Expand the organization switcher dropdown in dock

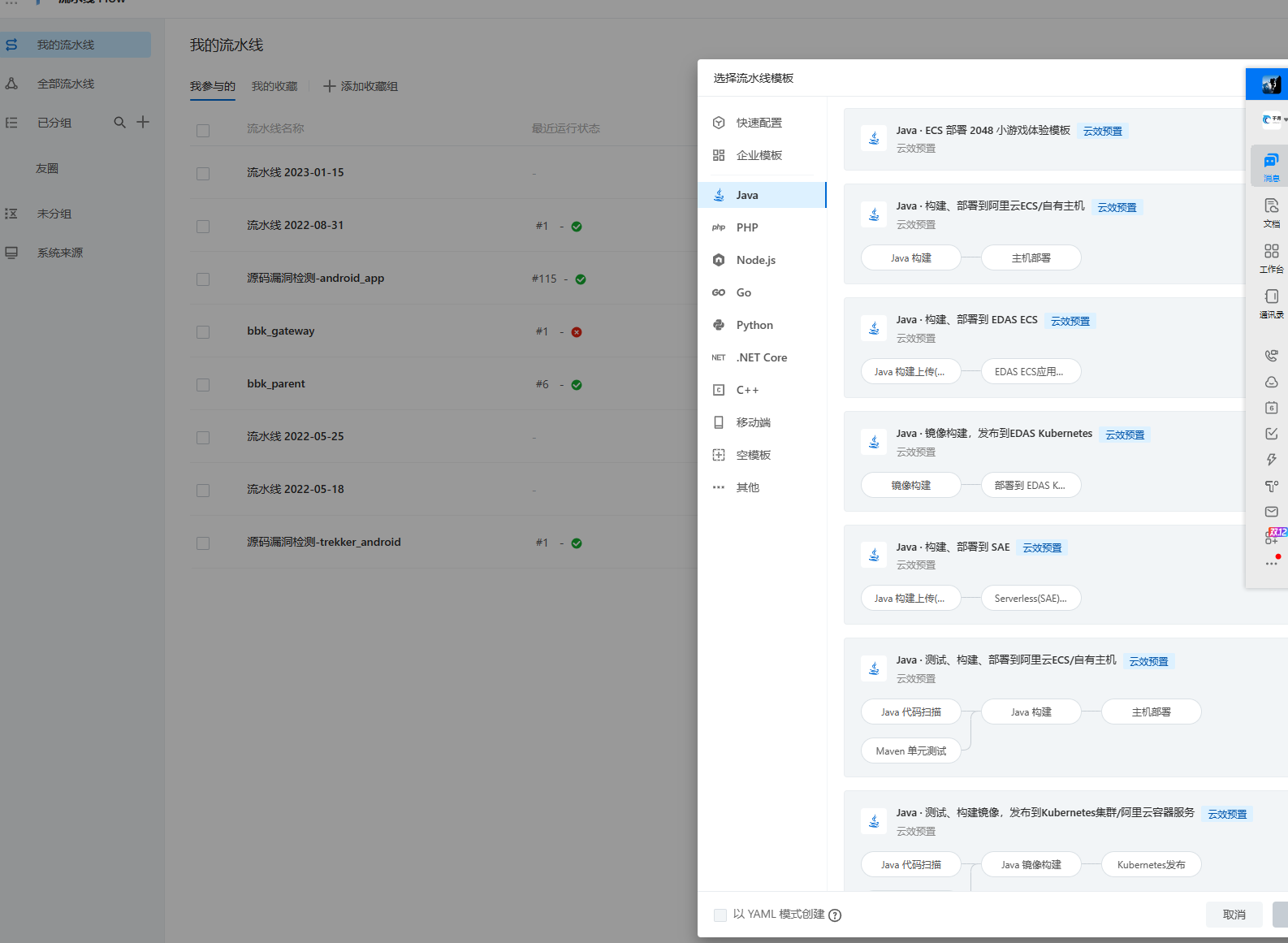1286,120
